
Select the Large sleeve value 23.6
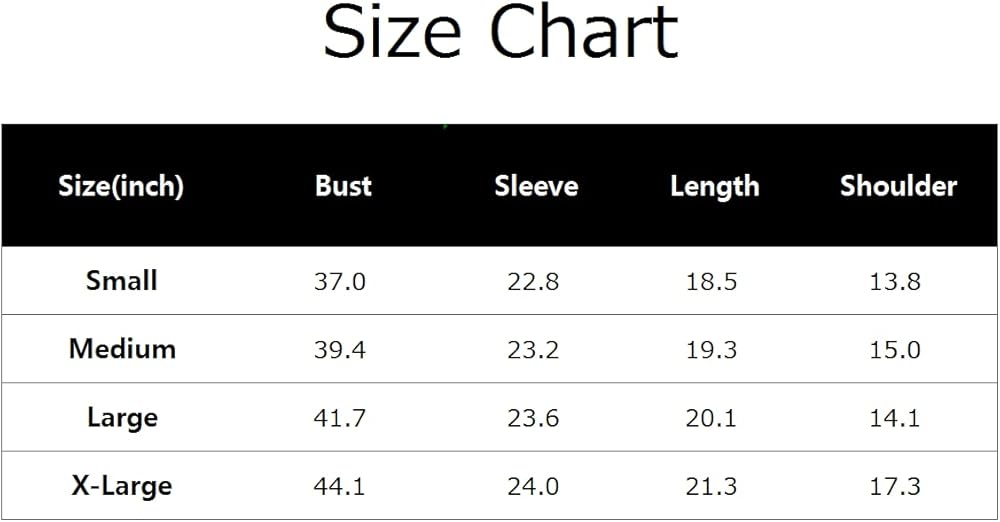(x=533, y=418)
